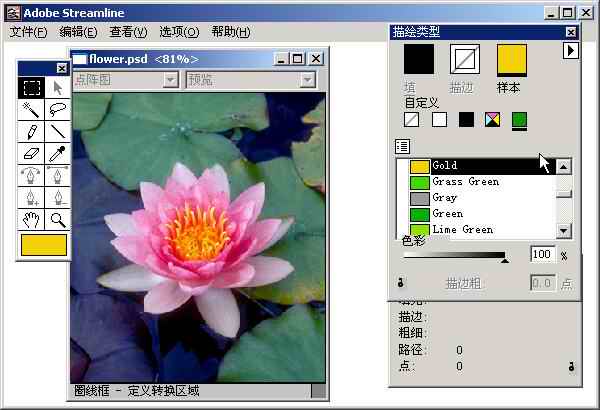Select the Zoom magnifier tool
Screen dimensions: 600x410
(x=58, y=220)
